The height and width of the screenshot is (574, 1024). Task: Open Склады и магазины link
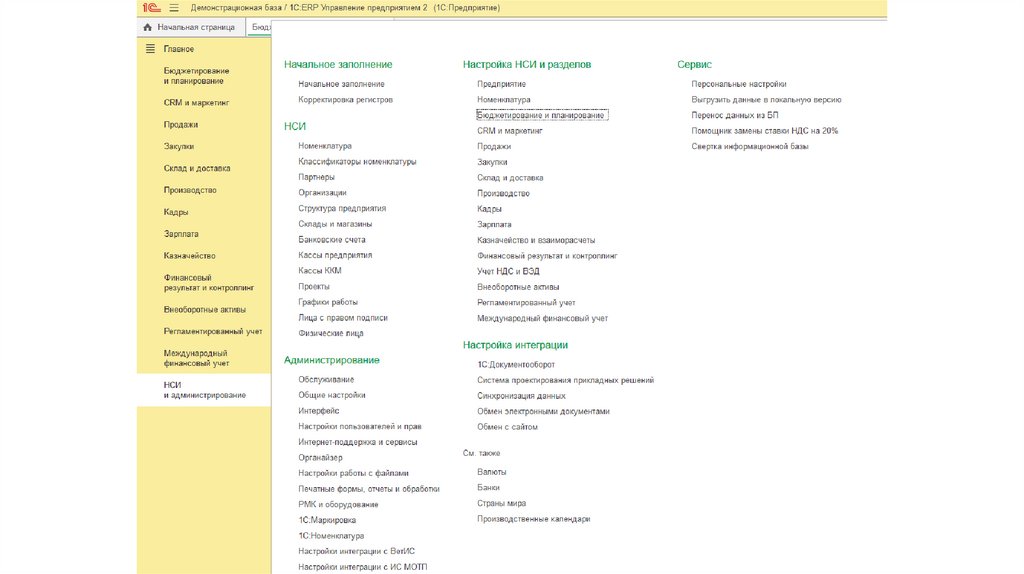pos(335,224)
